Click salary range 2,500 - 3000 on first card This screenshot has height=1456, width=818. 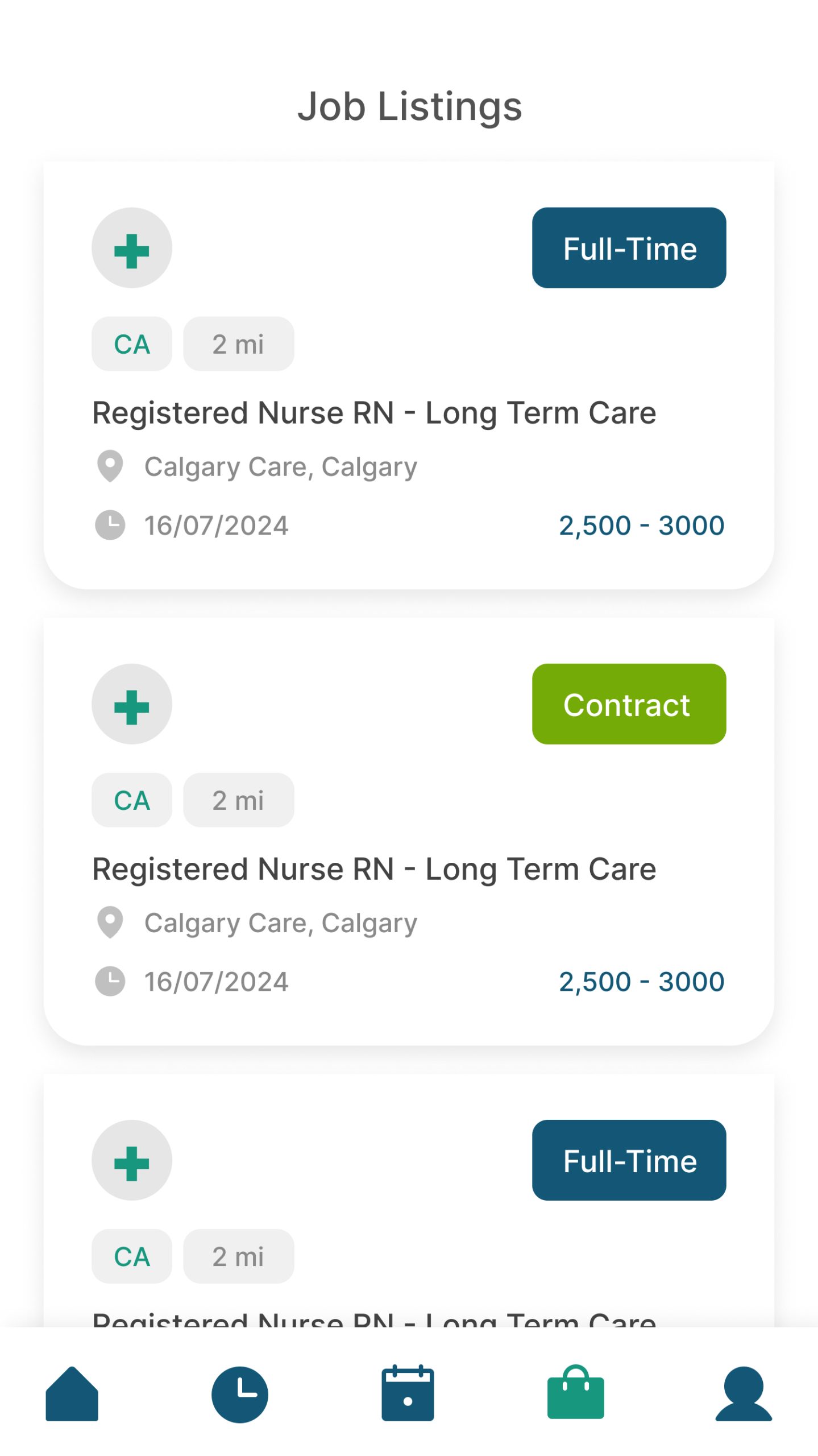point(641,526)
